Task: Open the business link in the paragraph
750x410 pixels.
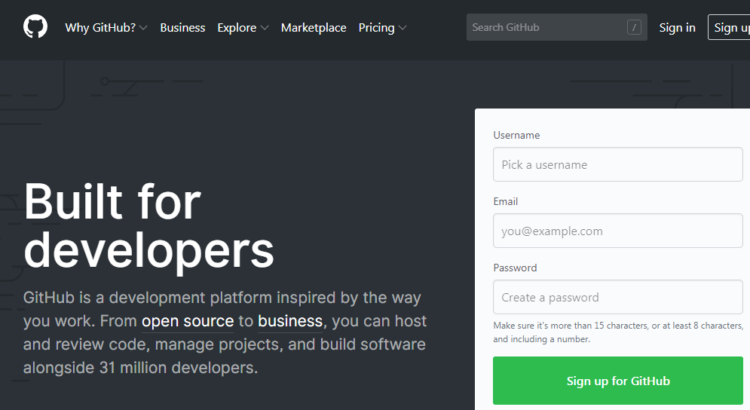Action: (290, 321)
